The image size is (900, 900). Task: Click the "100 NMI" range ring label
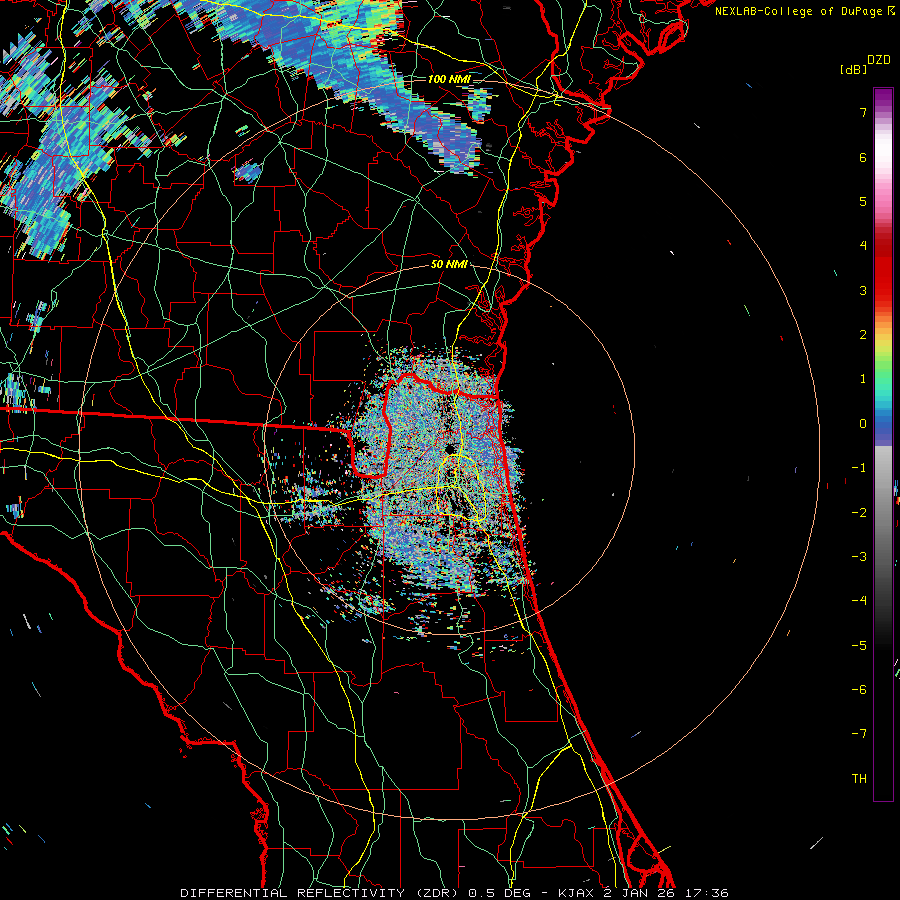click(x=449, y=79)
